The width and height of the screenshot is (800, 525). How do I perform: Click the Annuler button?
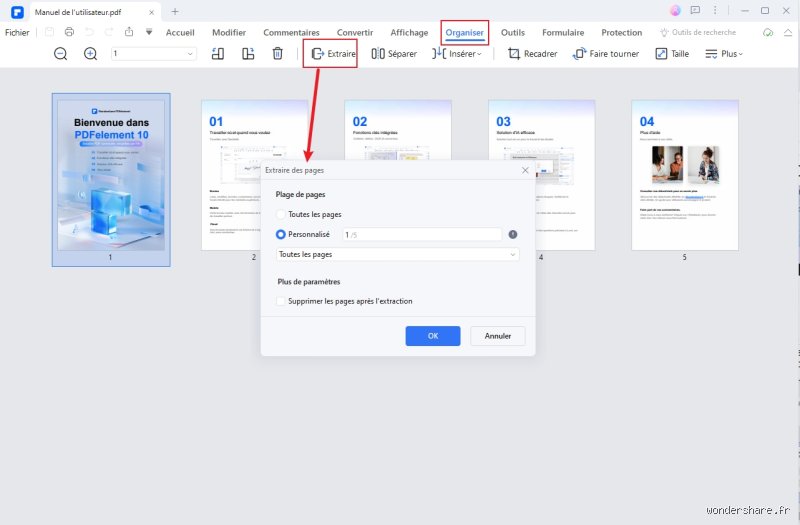pyautogui.click(x=497, y=336)
